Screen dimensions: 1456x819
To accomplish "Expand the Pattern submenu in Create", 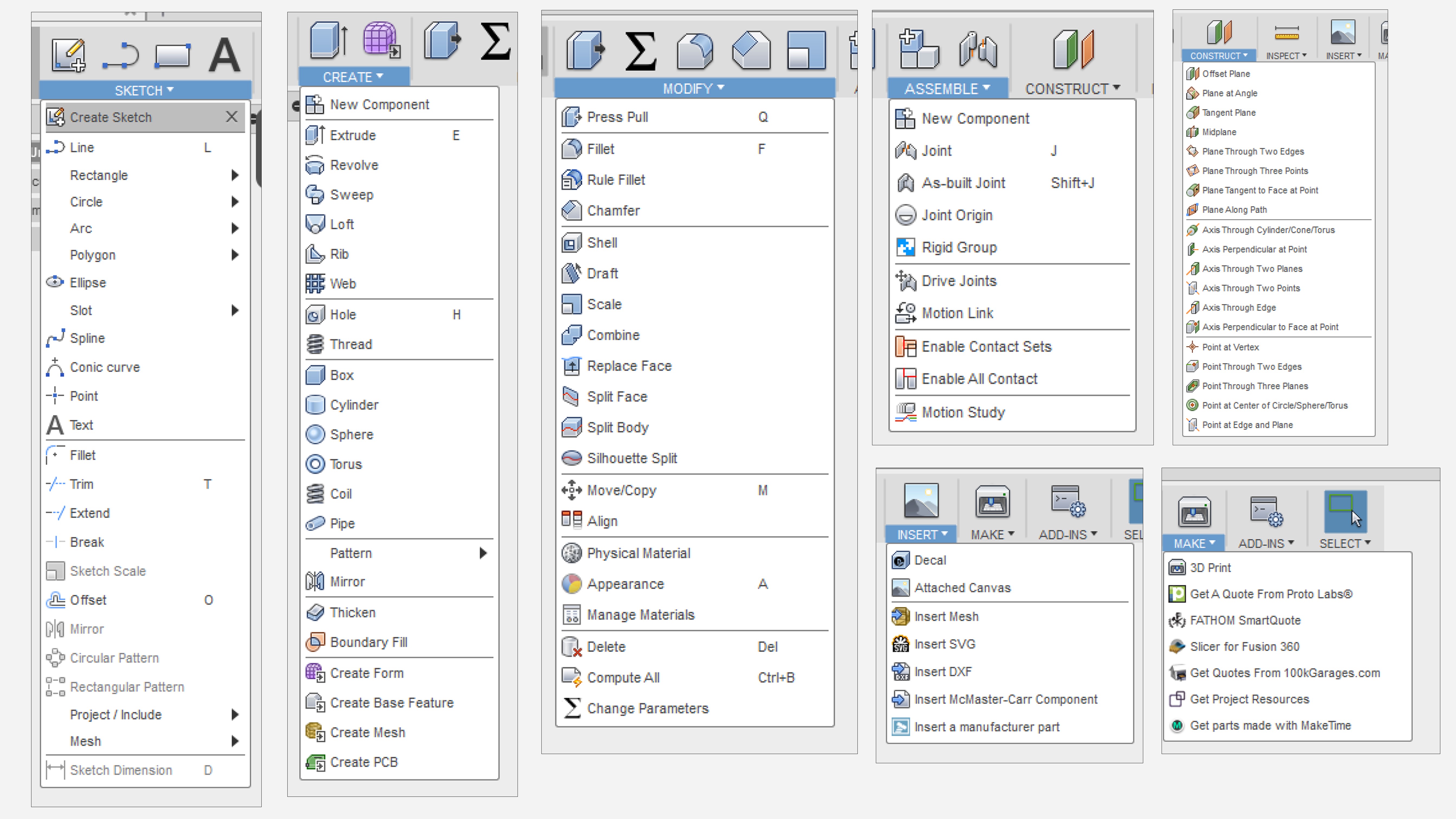I will point(483,553).
